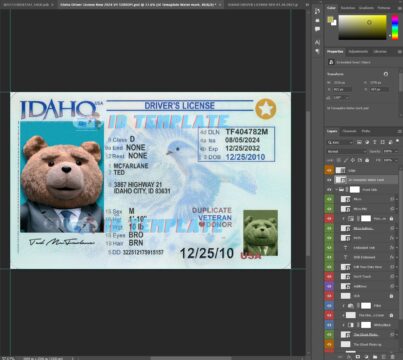The image size is (403, 360).
Task: Click the white background color swatch
Action: pyautogui.click(x=334, y=23)
